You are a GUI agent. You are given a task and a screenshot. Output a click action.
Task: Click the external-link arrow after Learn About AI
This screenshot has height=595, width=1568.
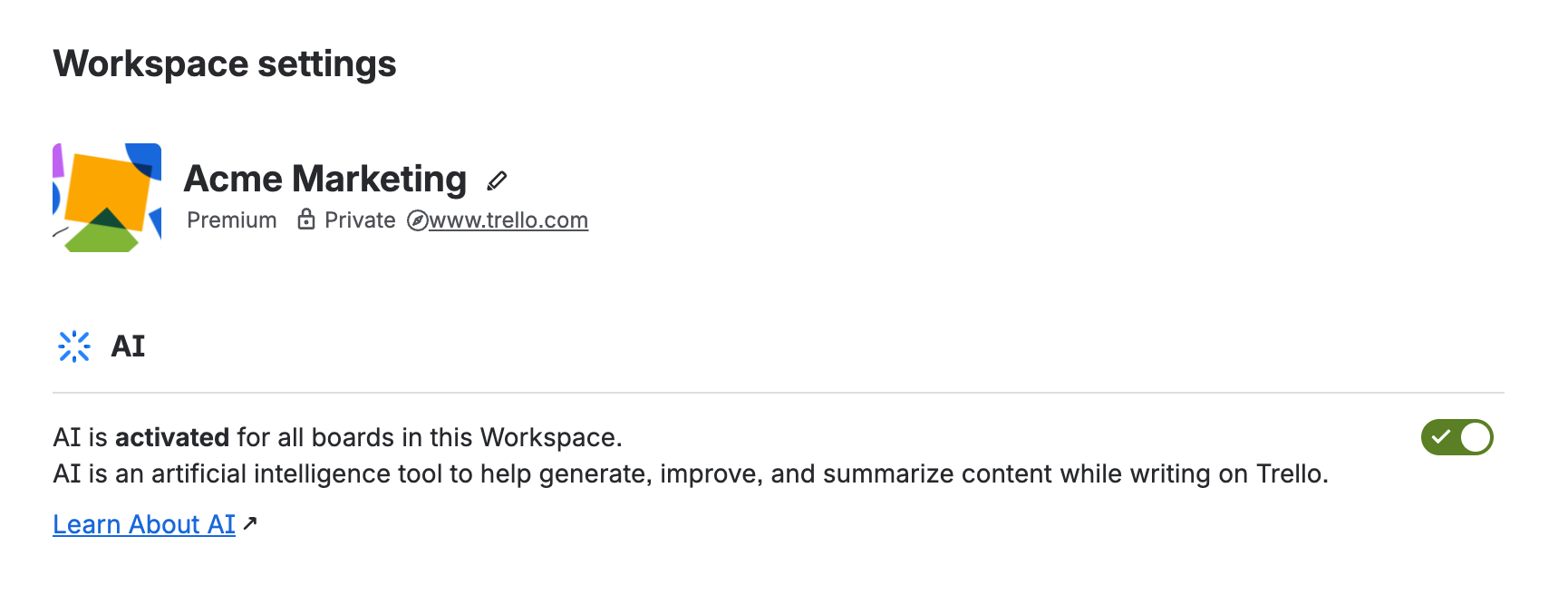[251, 522]
